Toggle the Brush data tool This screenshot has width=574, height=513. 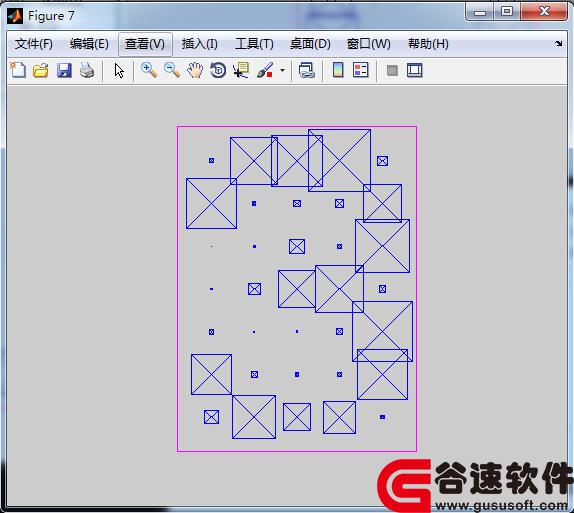[x=265, y=70]
